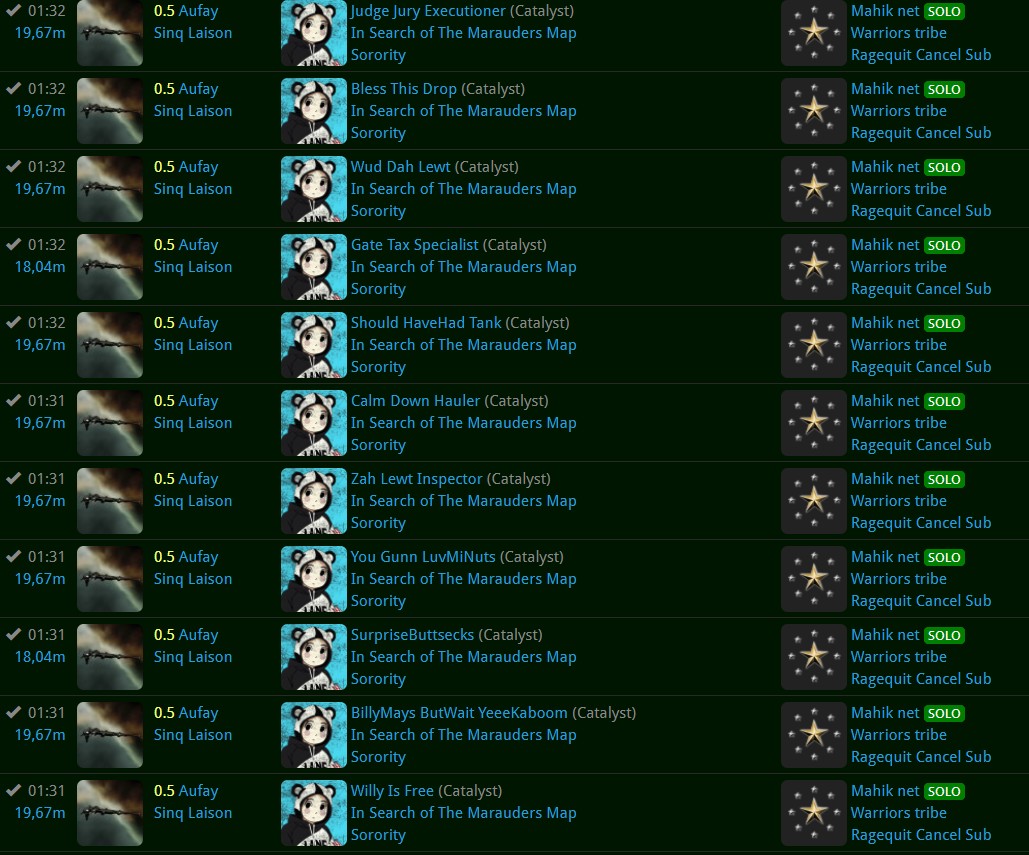The height and width of the screenshot is (855, 1029).
Task: Click Sinq Laison region in Bless This Drop row
Action: [x=193, y=111]
